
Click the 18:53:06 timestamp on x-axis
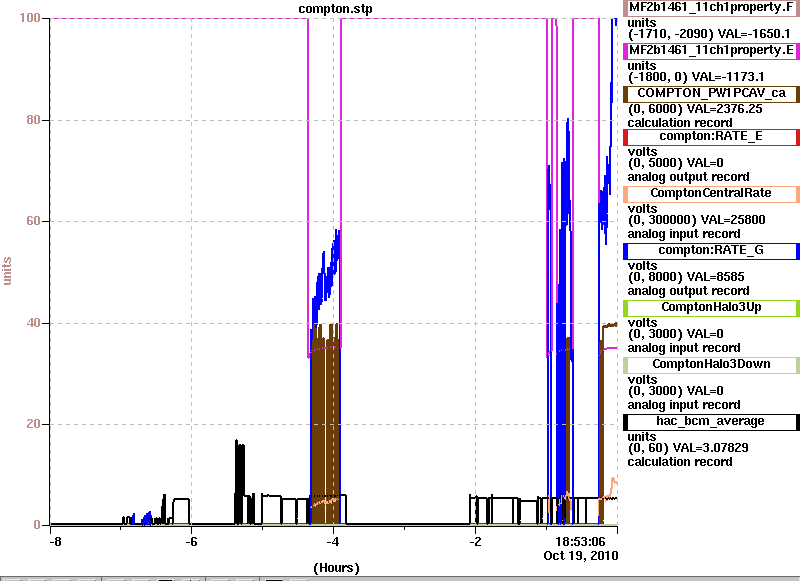[x=580, y=542]
